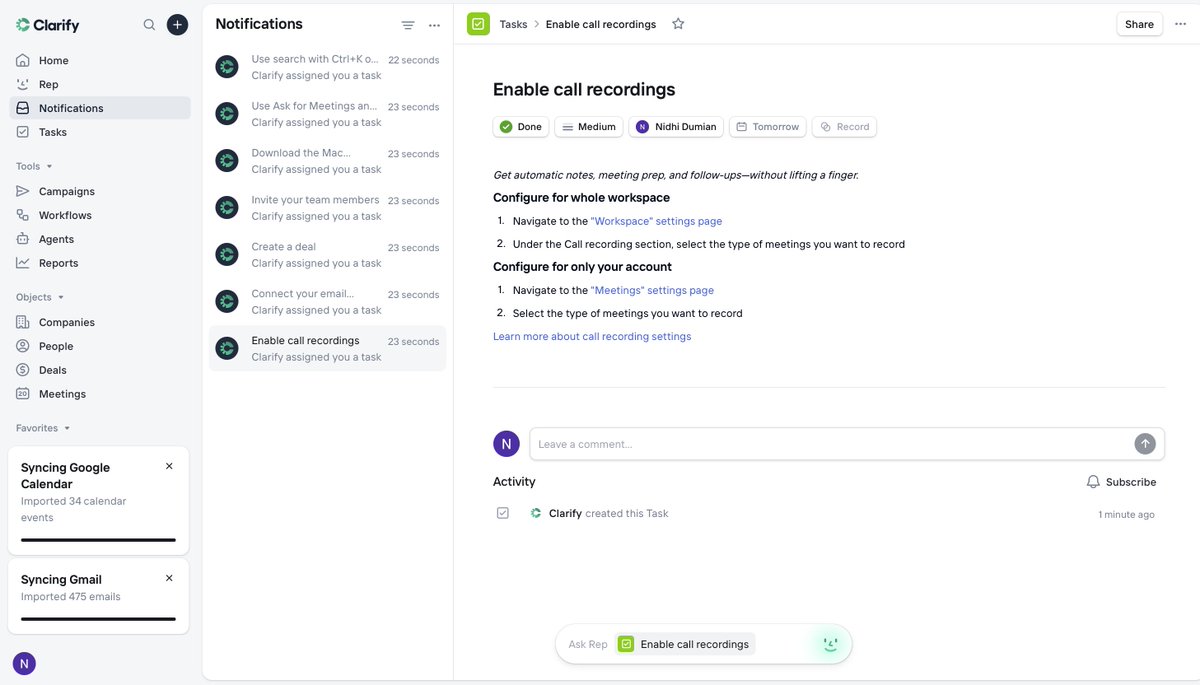Viewport: 1200px width, 685px height.
Task: Change the Medium priority dropdown
Action: pyautogui.click(x=589, y=127)
